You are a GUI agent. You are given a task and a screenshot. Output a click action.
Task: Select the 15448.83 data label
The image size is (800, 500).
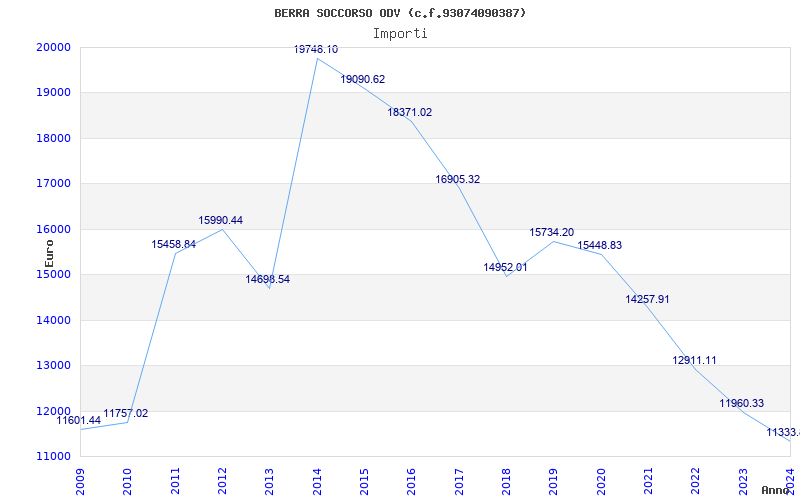click(x=599, y=245)
